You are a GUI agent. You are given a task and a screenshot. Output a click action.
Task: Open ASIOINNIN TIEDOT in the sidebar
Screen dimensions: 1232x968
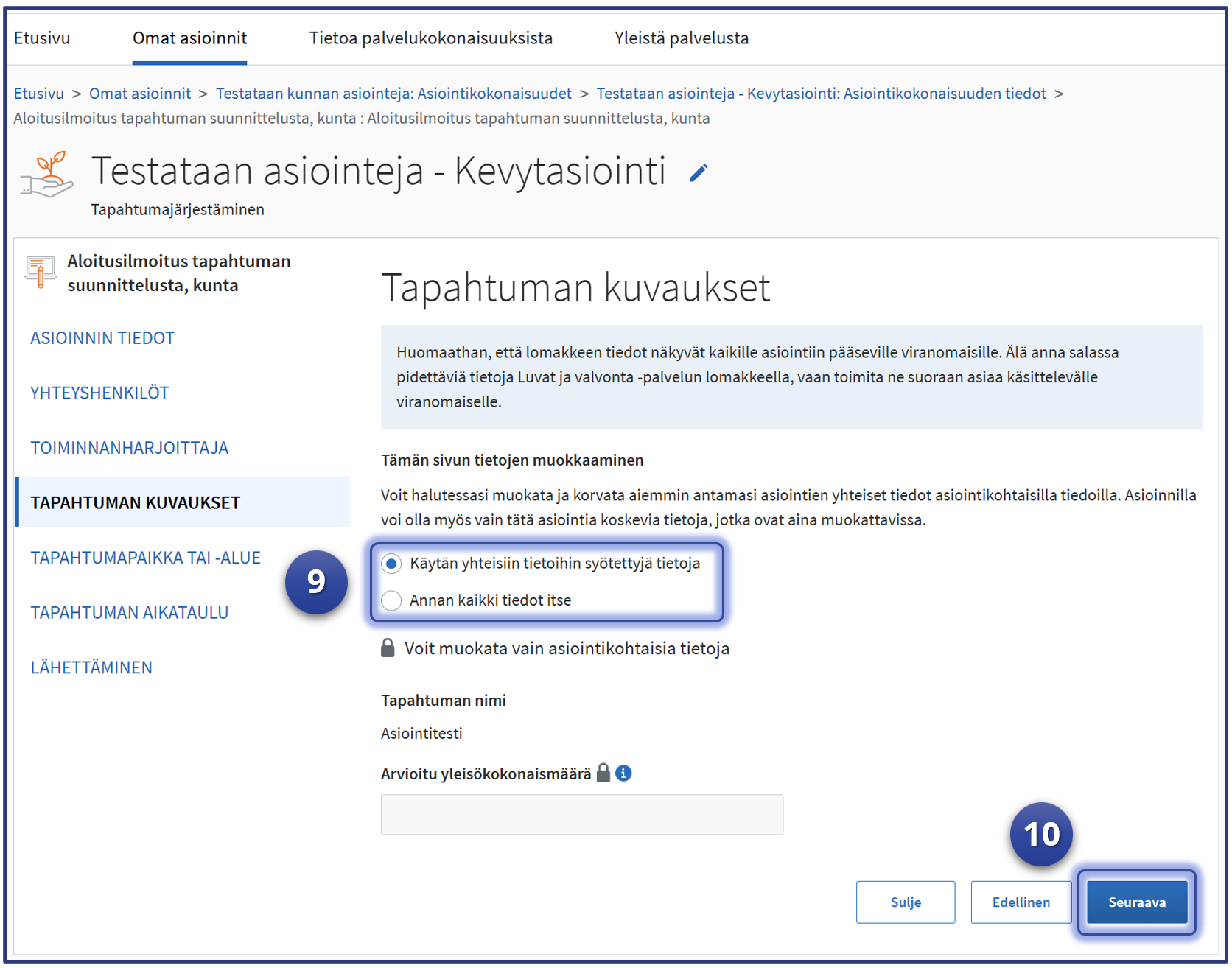(102, 338)
